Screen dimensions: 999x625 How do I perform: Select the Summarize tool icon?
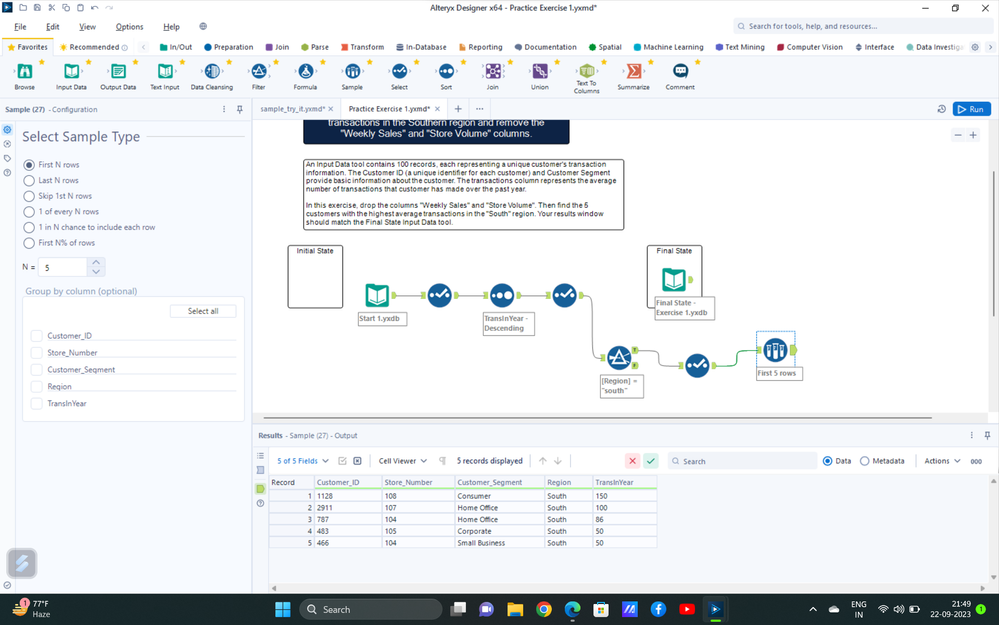[633, 71]
